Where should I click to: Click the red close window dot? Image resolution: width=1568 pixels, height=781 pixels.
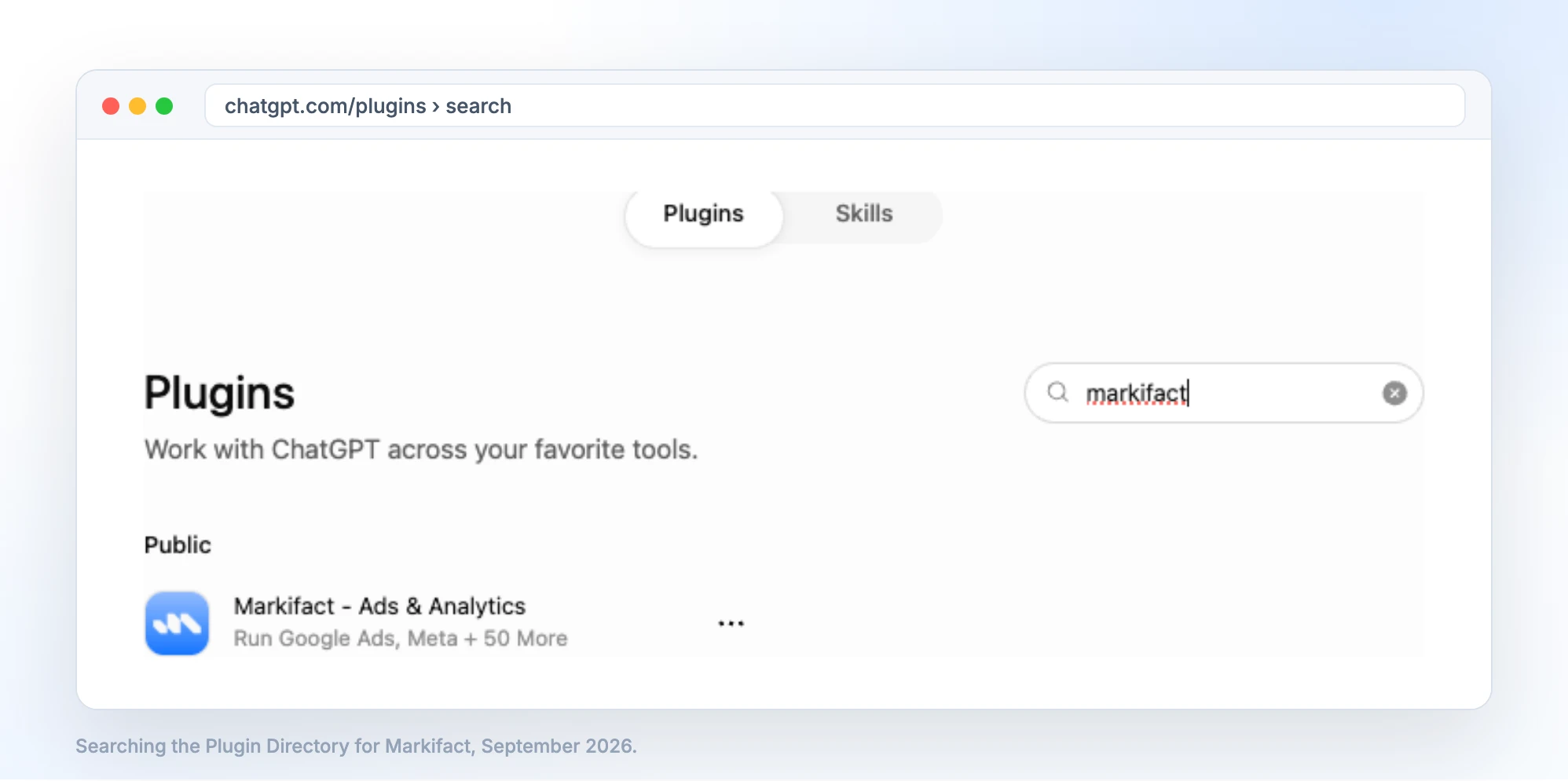click(x=111, y=106)
